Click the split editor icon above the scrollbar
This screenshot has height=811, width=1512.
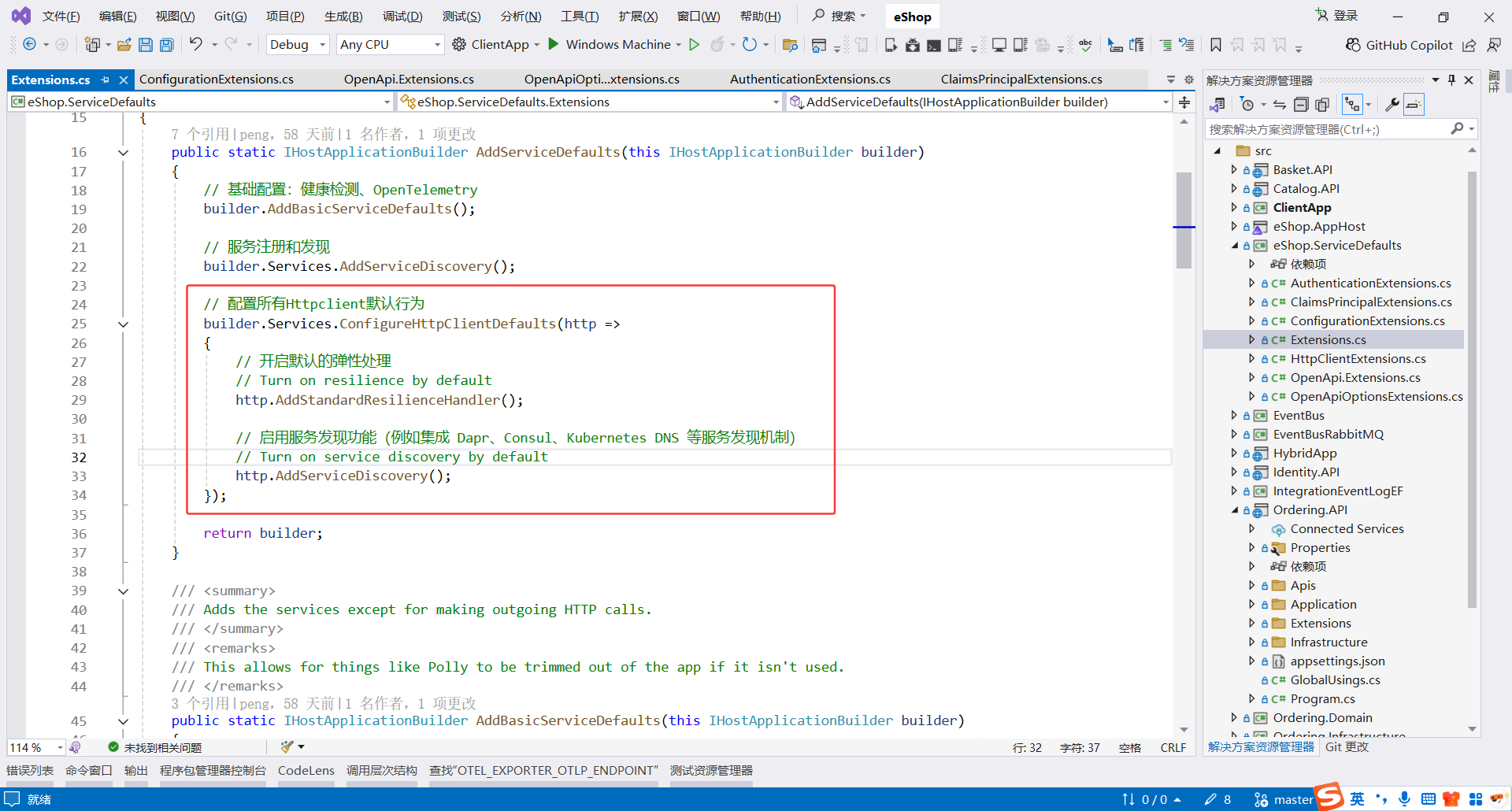(1184, 102)
